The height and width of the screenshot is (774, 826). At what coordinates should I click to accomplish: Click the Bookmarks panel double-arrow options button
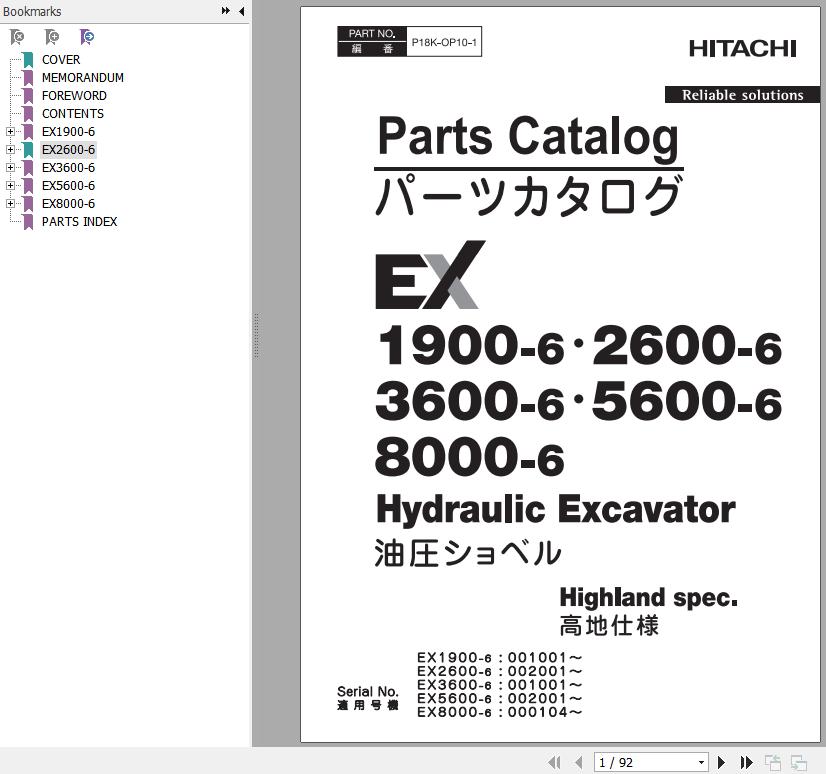point(226,11)
